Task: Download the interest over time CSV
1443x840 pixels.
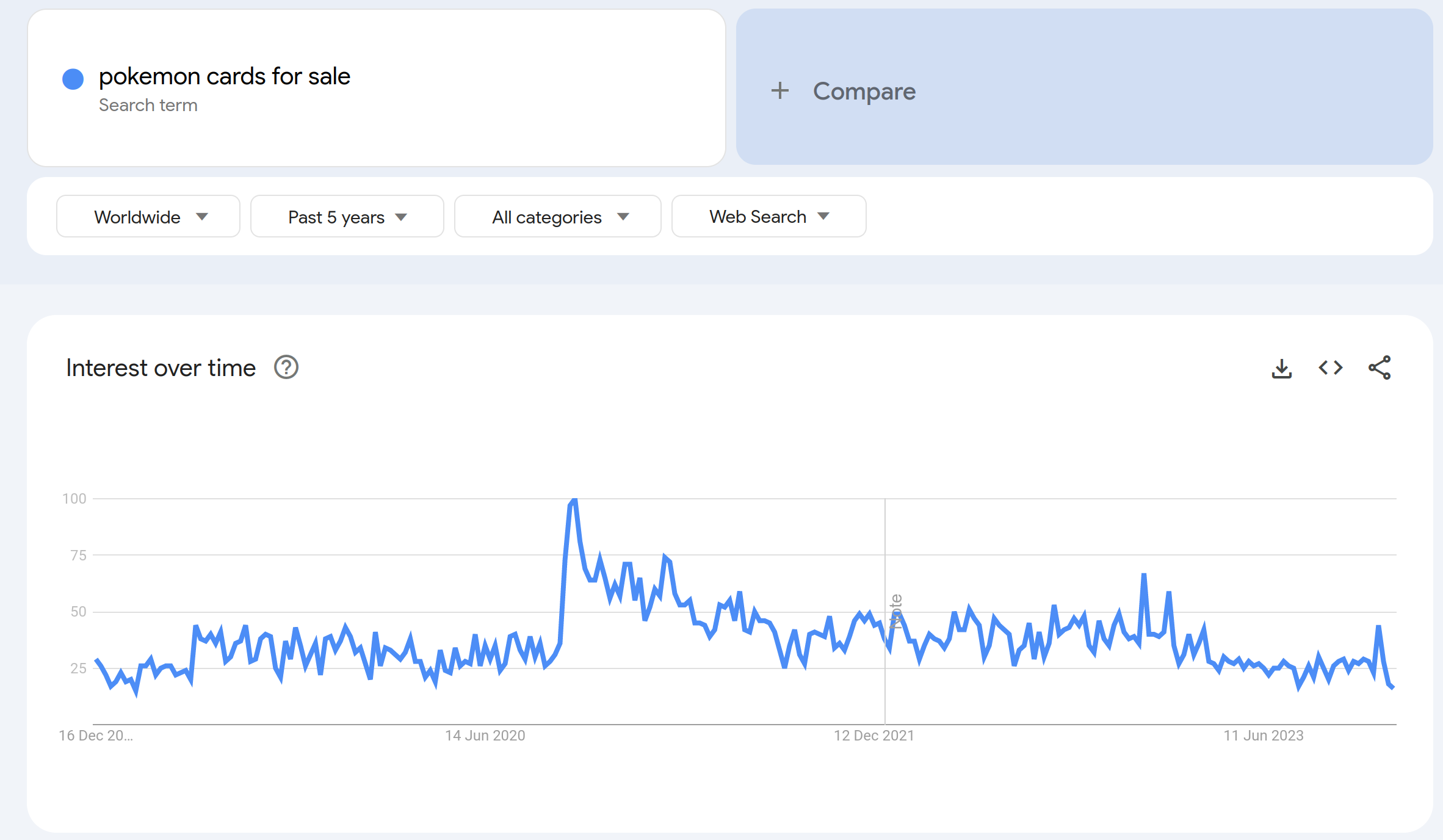Action: tap(1282, 368)
